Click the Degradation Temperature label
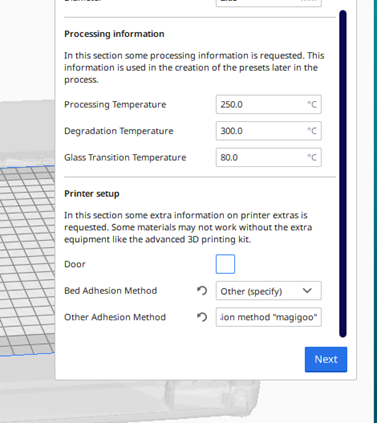Viewport: 377px width, 423px height. [119, 131]
